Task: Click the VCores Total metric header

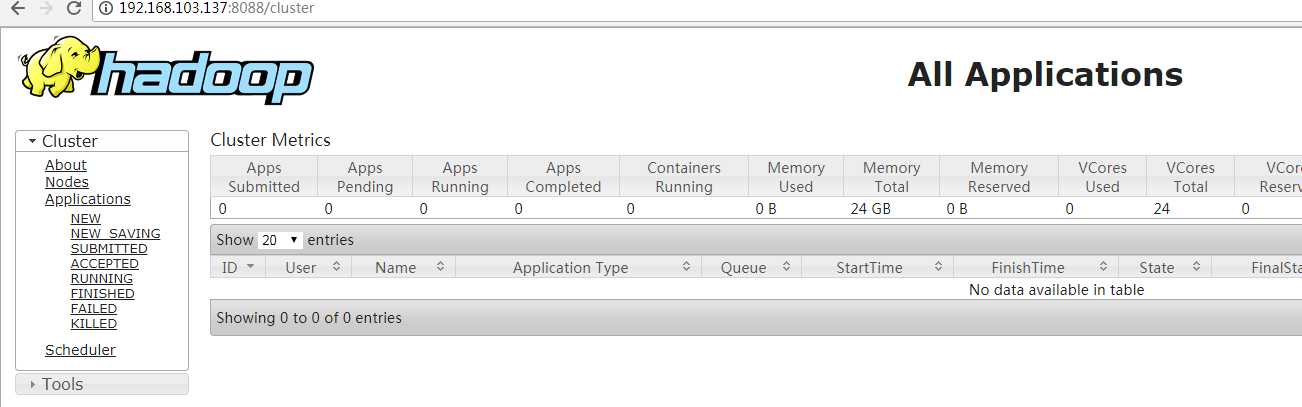Action: click(1190, 177)
